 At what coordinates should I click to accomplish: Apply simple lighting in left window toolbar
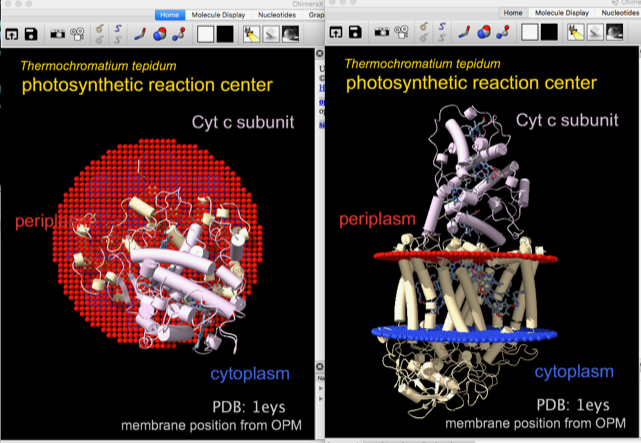[252, 34]
